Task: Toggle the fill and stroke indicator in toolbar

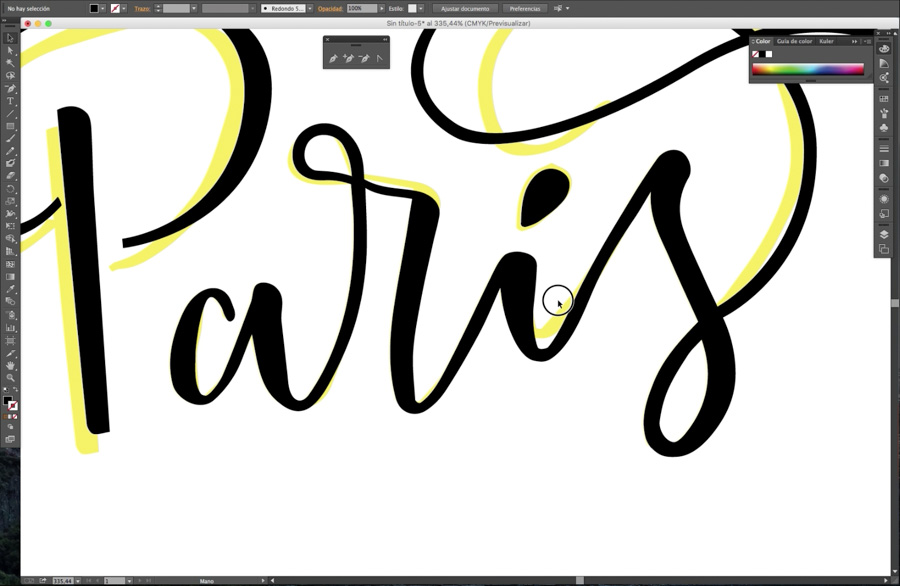Action: click(9, 402)
